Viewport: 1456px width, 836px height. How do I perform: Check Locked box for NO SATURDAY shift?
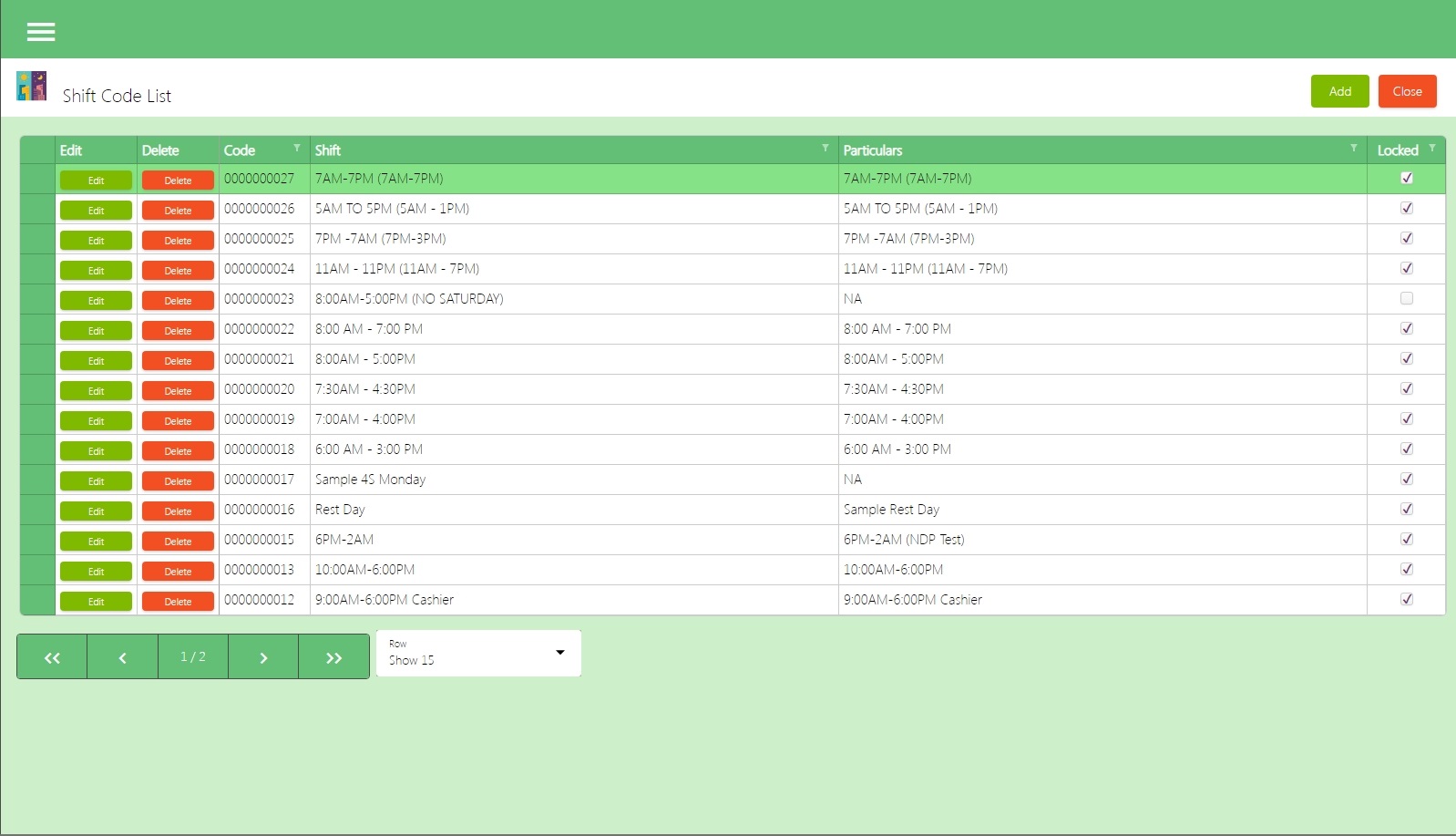click(x=1407, y=298)
